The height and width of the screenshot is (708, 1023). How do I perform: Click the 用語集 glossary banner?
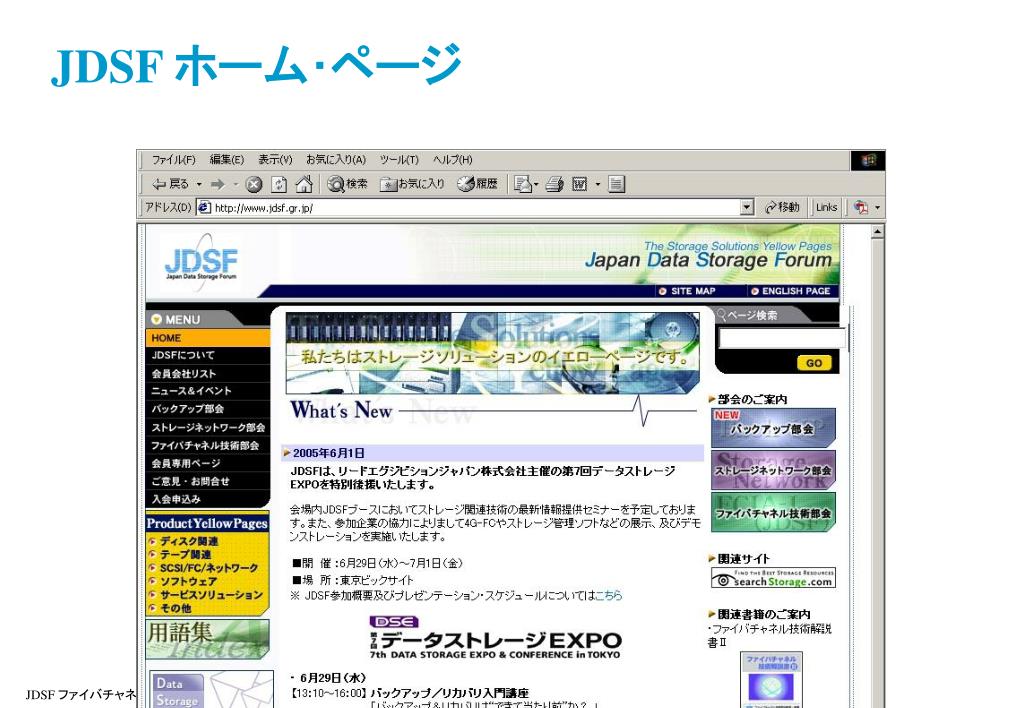pyautogui.click(x=207, y=639)
